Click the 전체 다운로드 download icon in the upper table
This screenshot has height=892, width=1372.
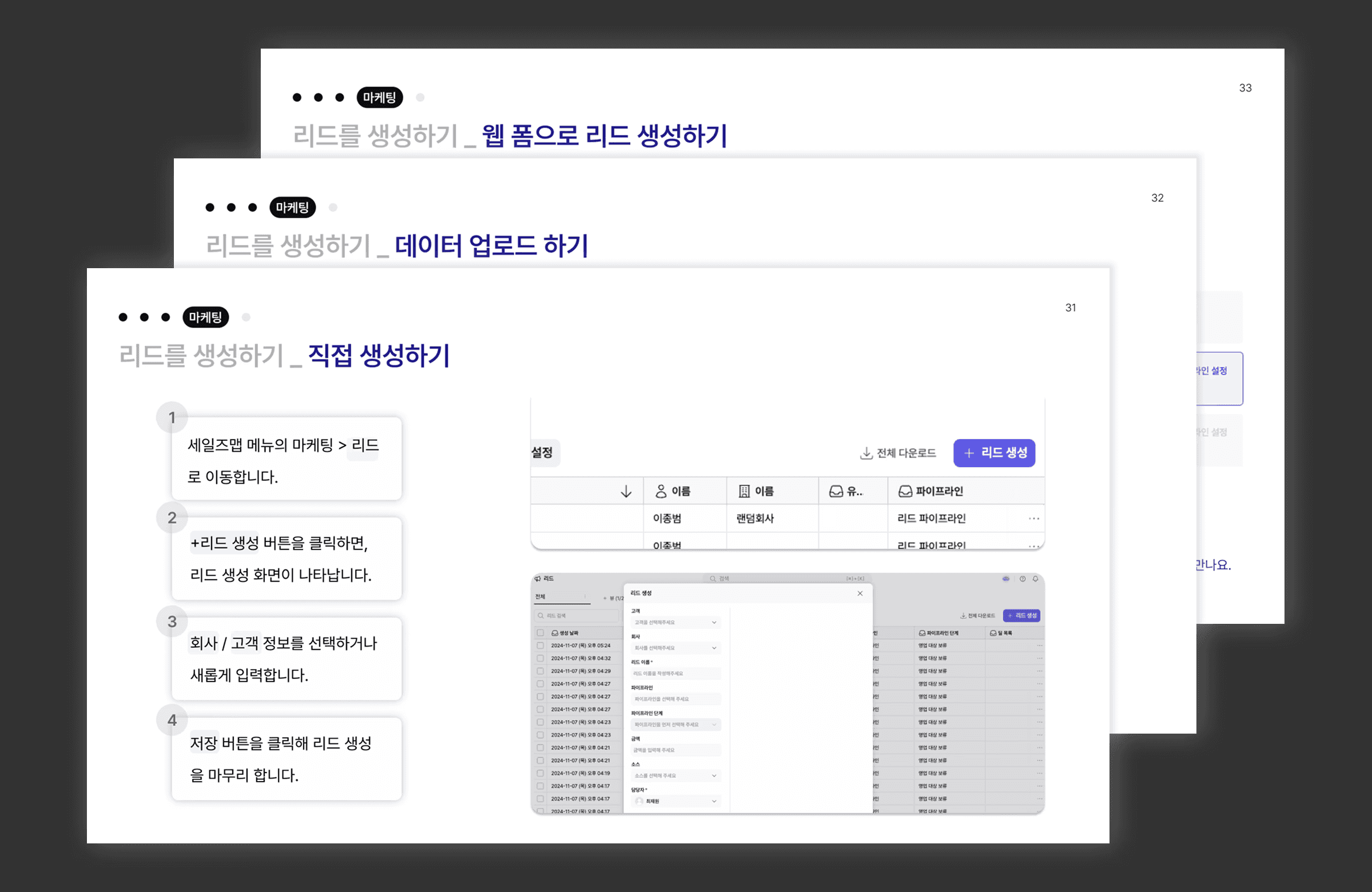tap(866, 453)
